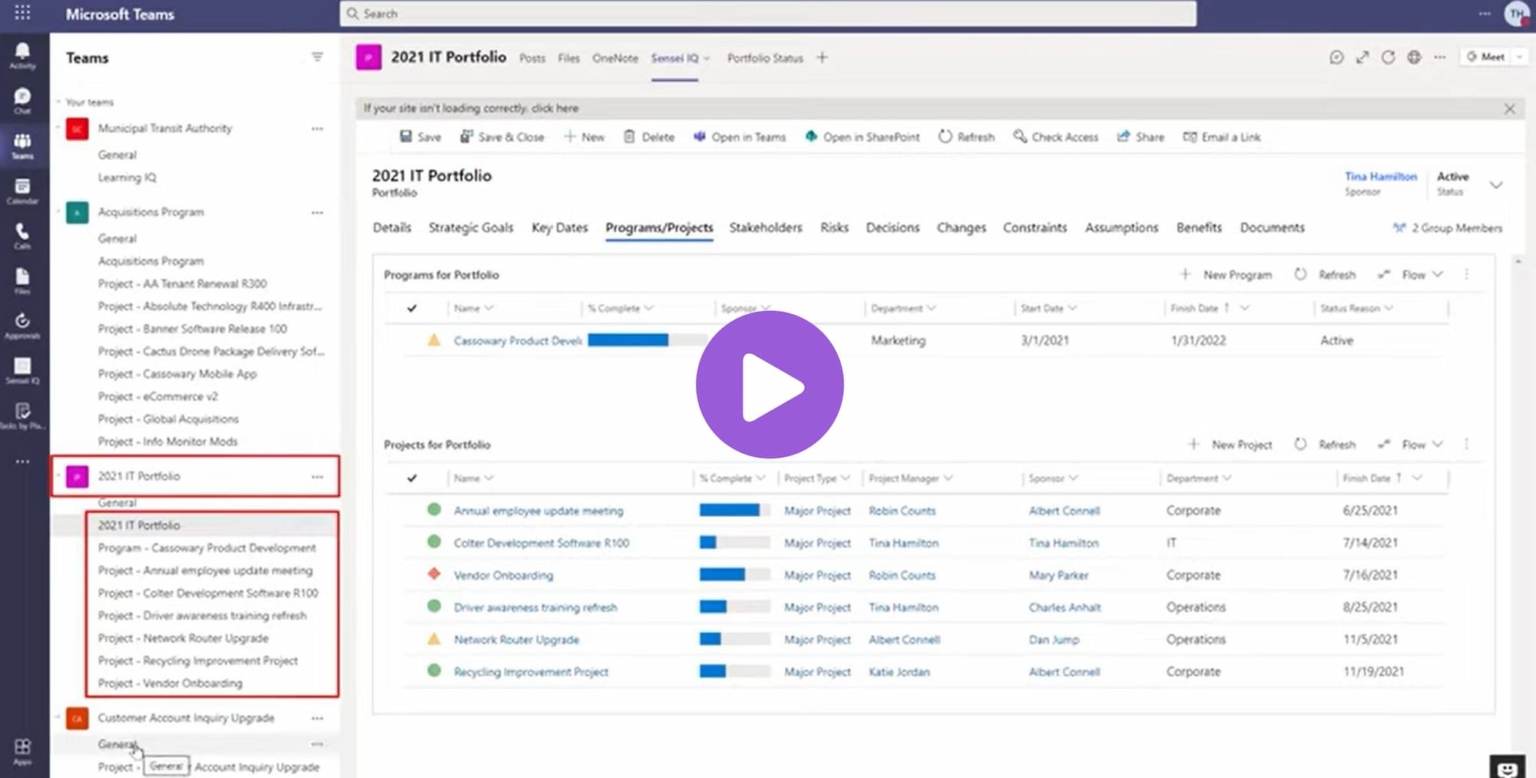The width and height of the screenshot is (1536, 778).
Task: Click Delete in the command bar
Action: pos(649,137)
